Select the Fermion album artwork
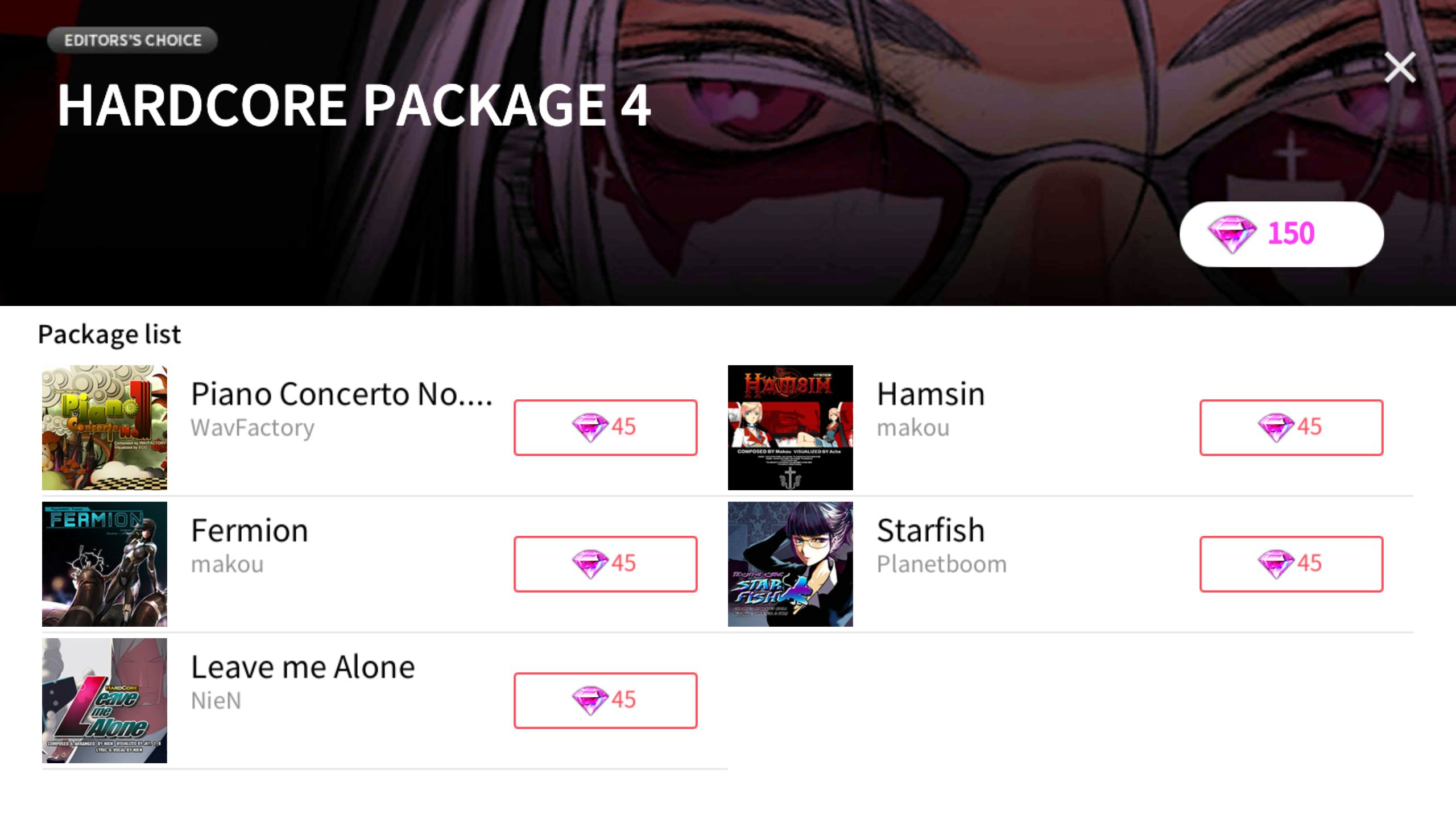 pos(105,564)
